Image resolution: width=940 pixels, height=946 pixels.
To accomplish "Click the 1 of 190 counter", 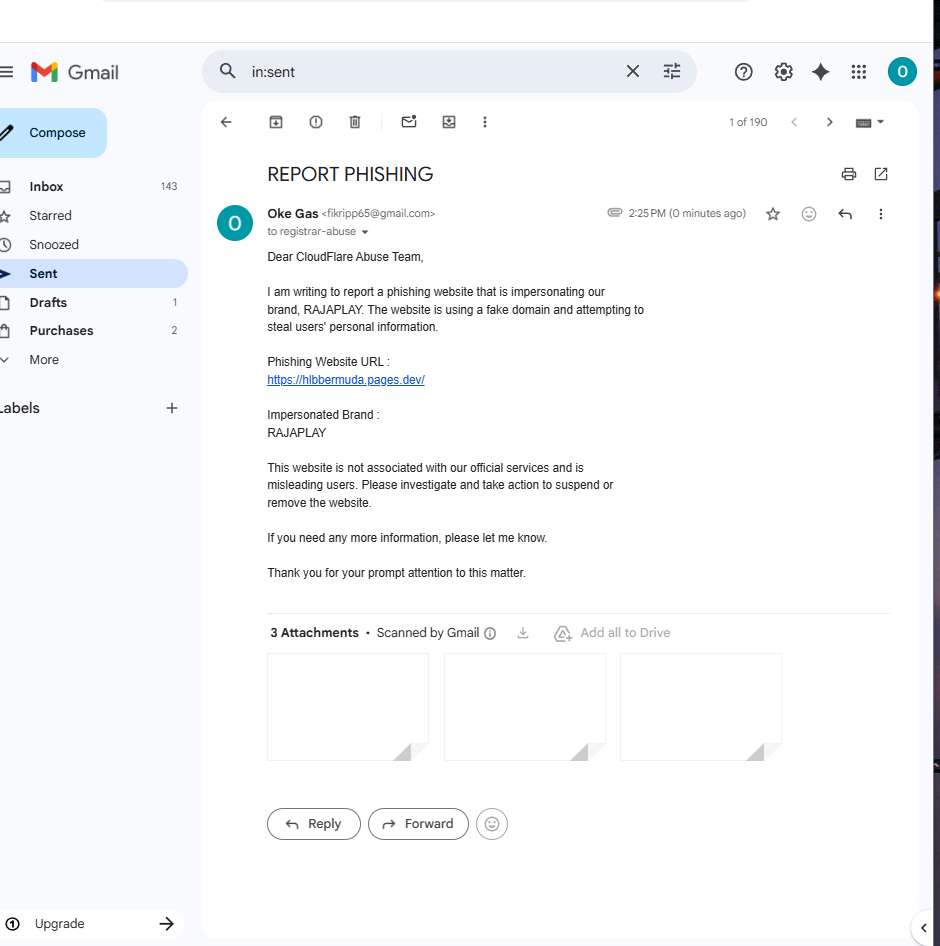I will click(x=748, y=122).
